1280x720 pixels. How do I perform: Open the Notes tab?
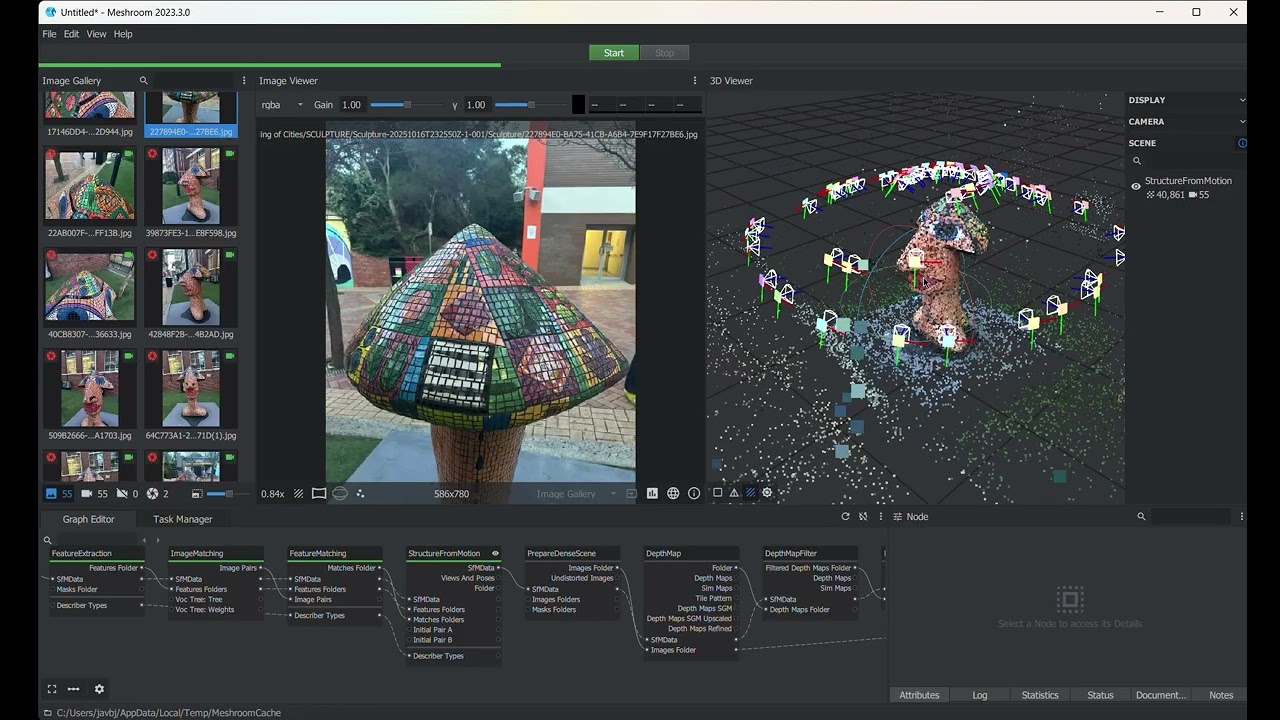pos(1221,695)
